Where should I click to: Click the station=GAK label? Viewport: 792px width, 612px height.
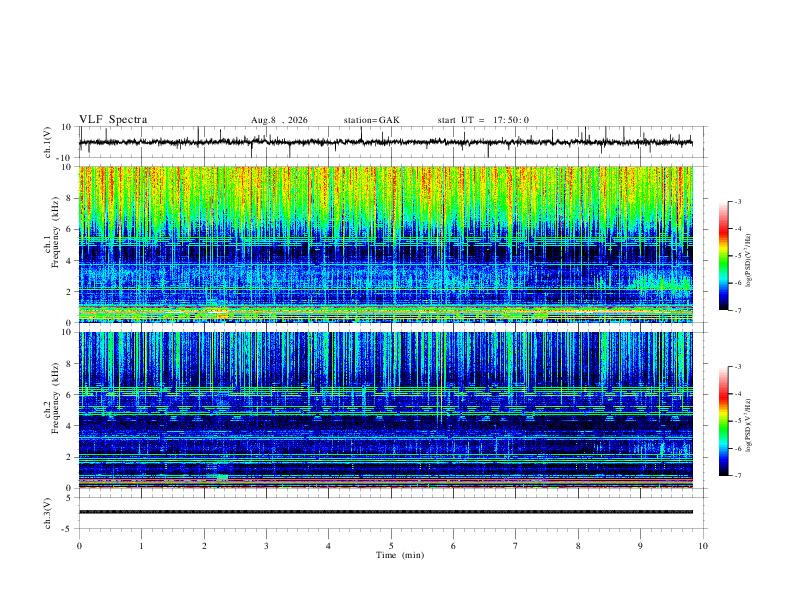371,120
